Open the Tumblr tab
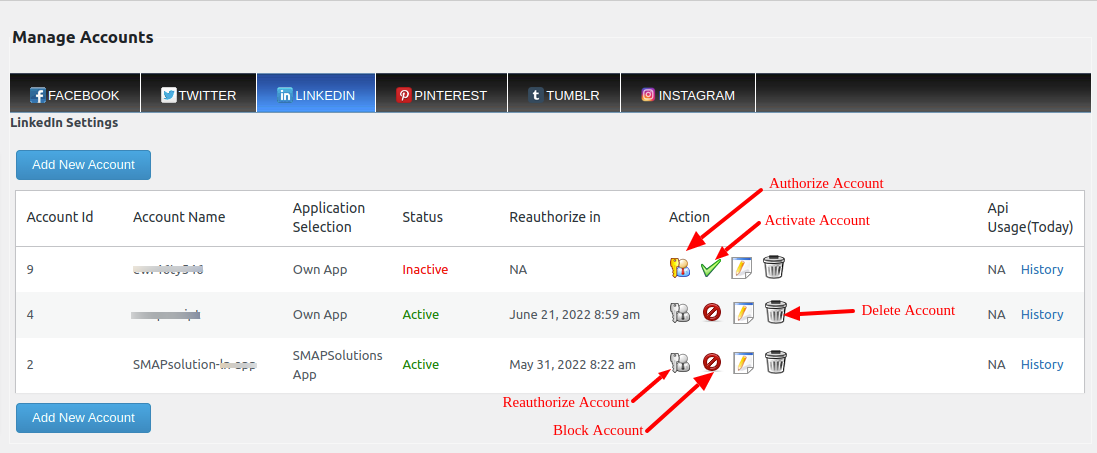The image size is (1097, 453). point(564,92)
